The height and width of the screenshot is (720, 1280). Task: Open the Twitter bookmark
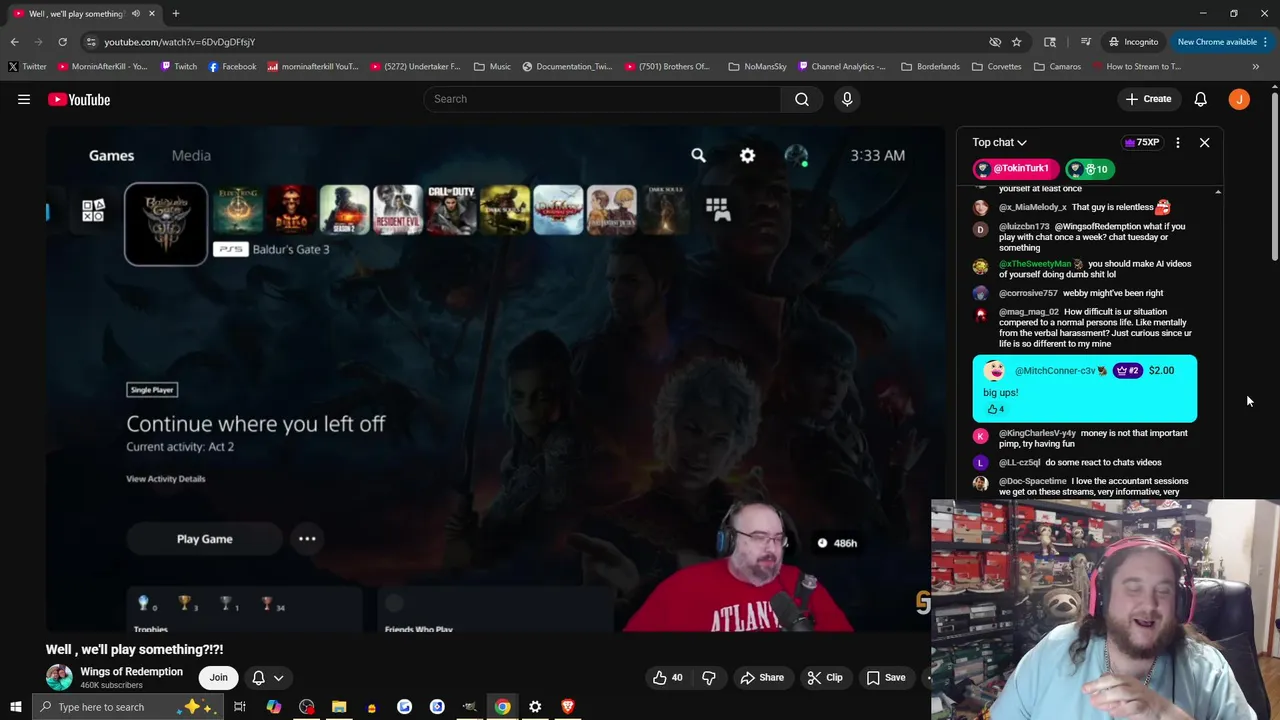(x=27, y=66)
